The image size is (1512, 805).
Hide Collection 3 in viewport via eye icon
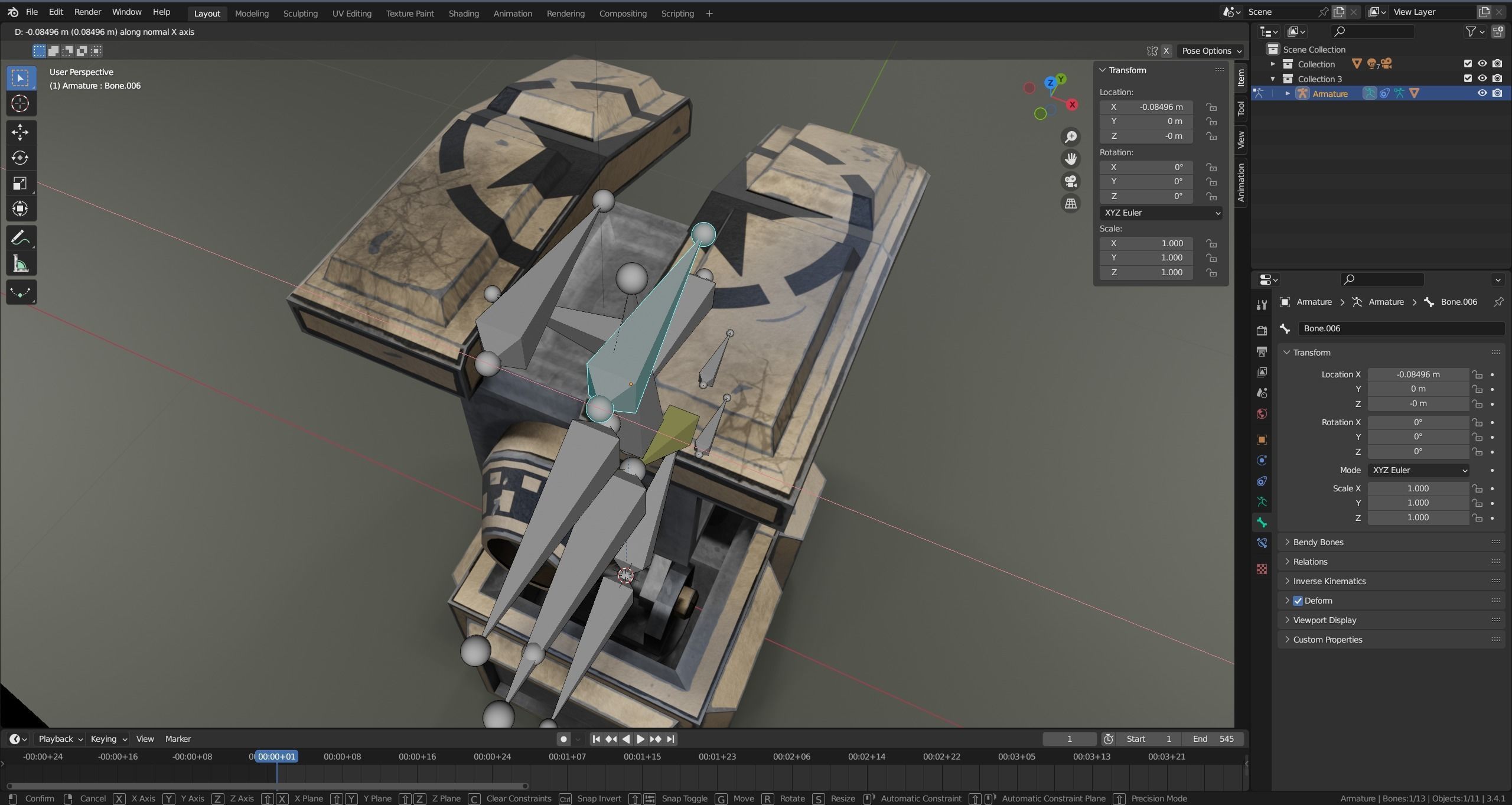point(1482,79)
